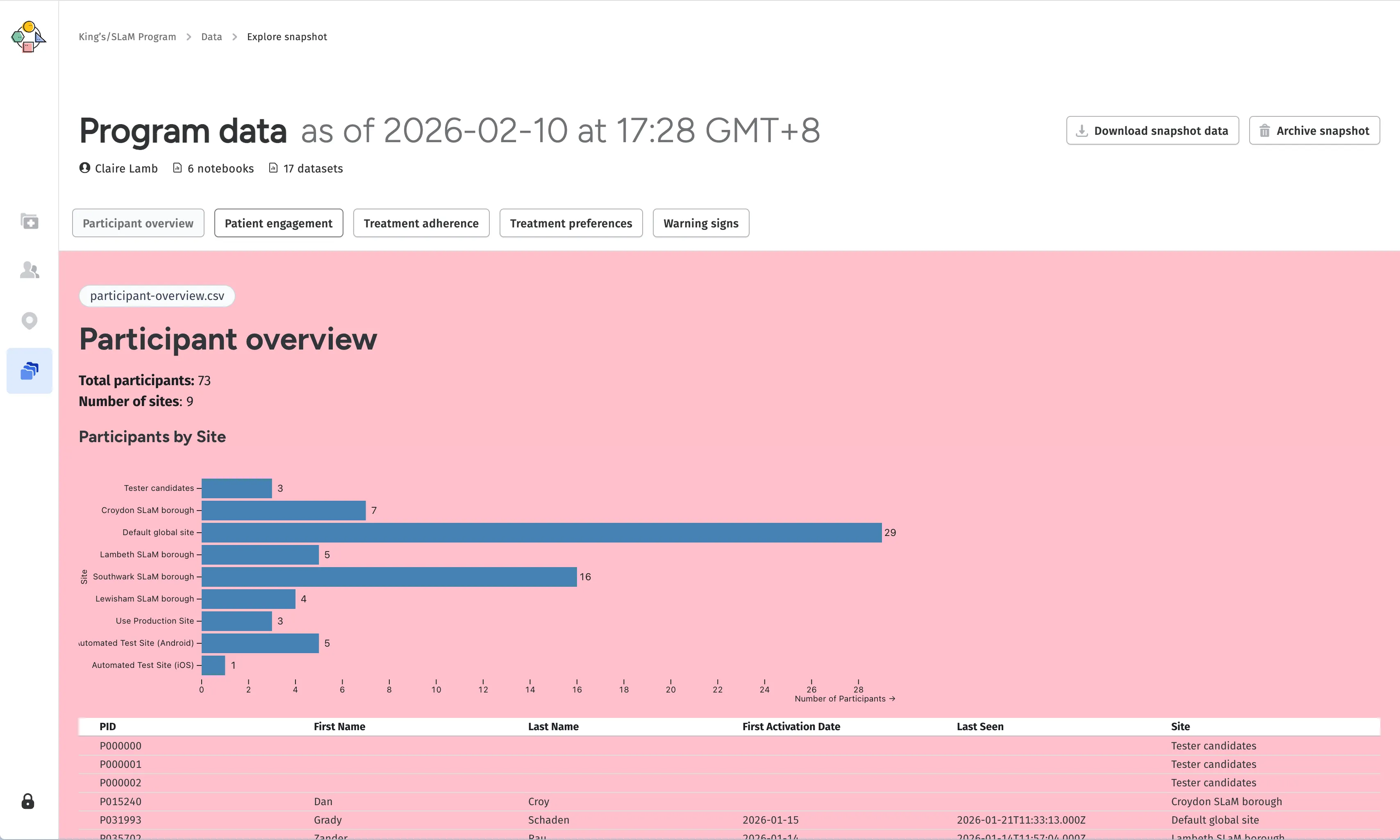Click the Archive snapshot button
Image resolution: width=1400 pixels, height=840 pixels.
click(x=1314, y=131)
